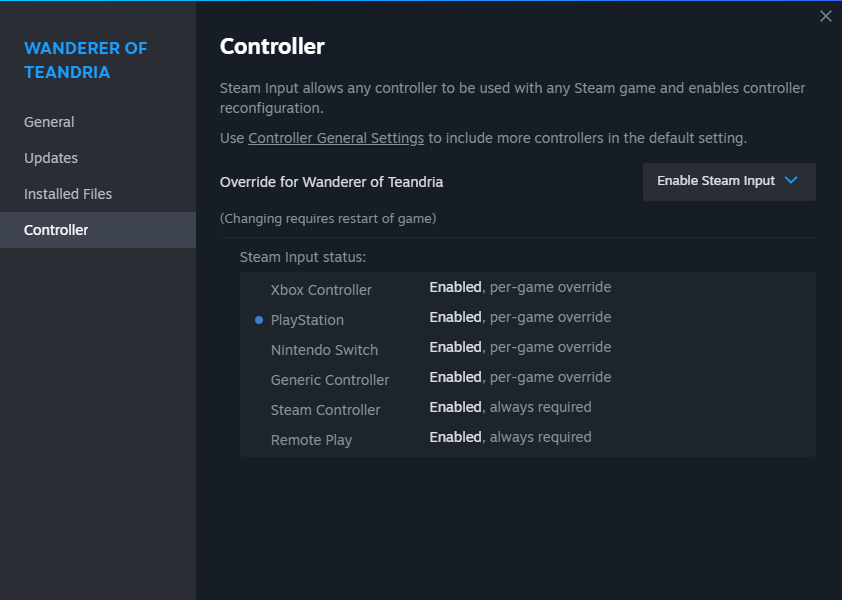Click Xbox Controller Enabled status text
Image resolution: width=842 pixels, height=600 pixels.
click(455, 287)
